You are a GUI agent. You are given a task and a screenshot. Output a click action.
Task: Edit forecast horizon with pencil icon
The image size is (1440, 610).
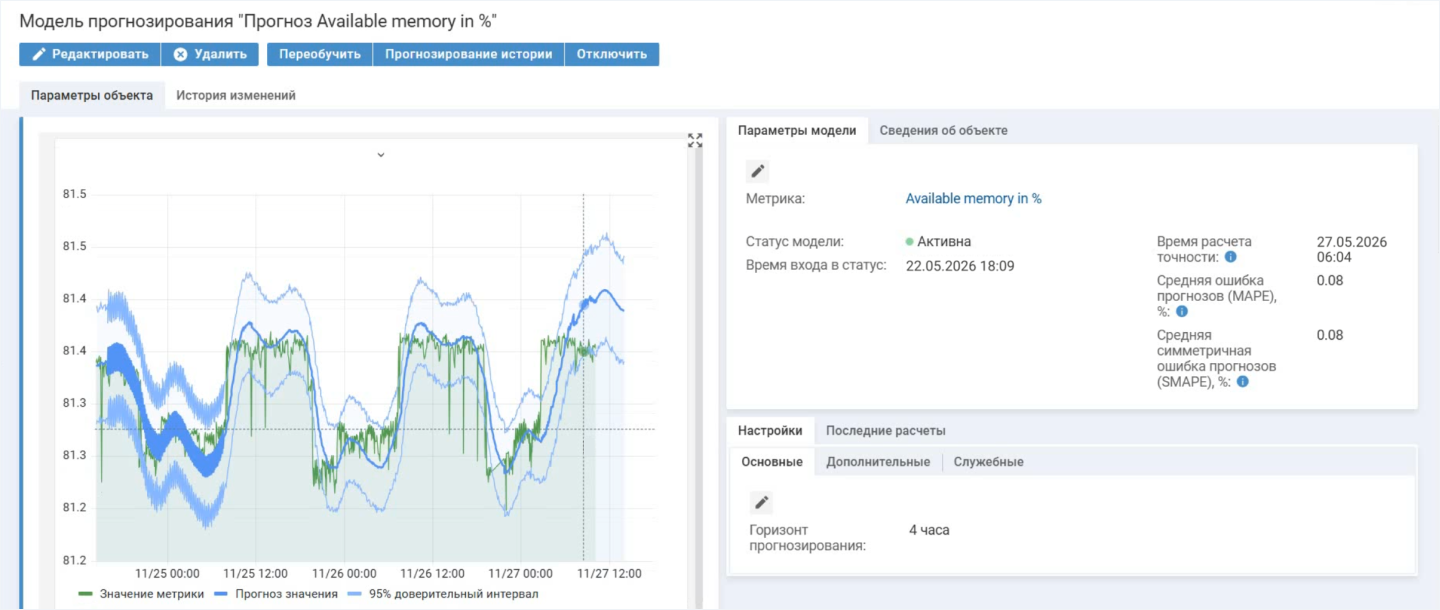[x=761, y=502]
